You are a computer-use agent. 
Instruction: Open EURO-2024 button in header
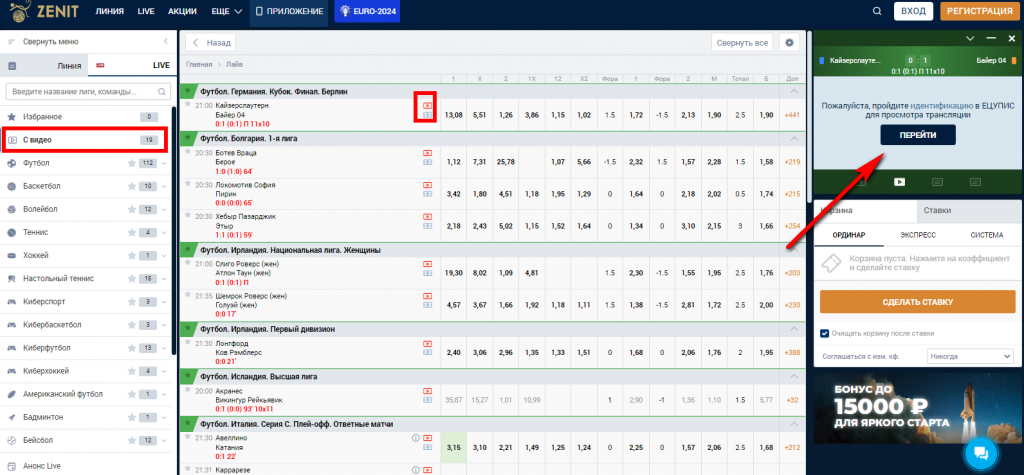click(x=367, y=12)
